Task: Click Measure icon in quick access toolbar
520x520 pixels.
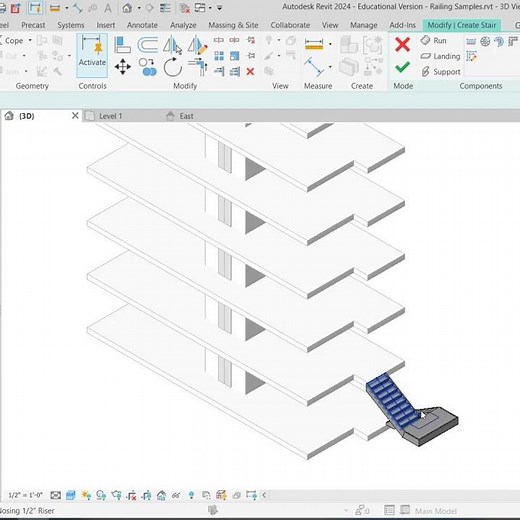Action: point(55,8)
